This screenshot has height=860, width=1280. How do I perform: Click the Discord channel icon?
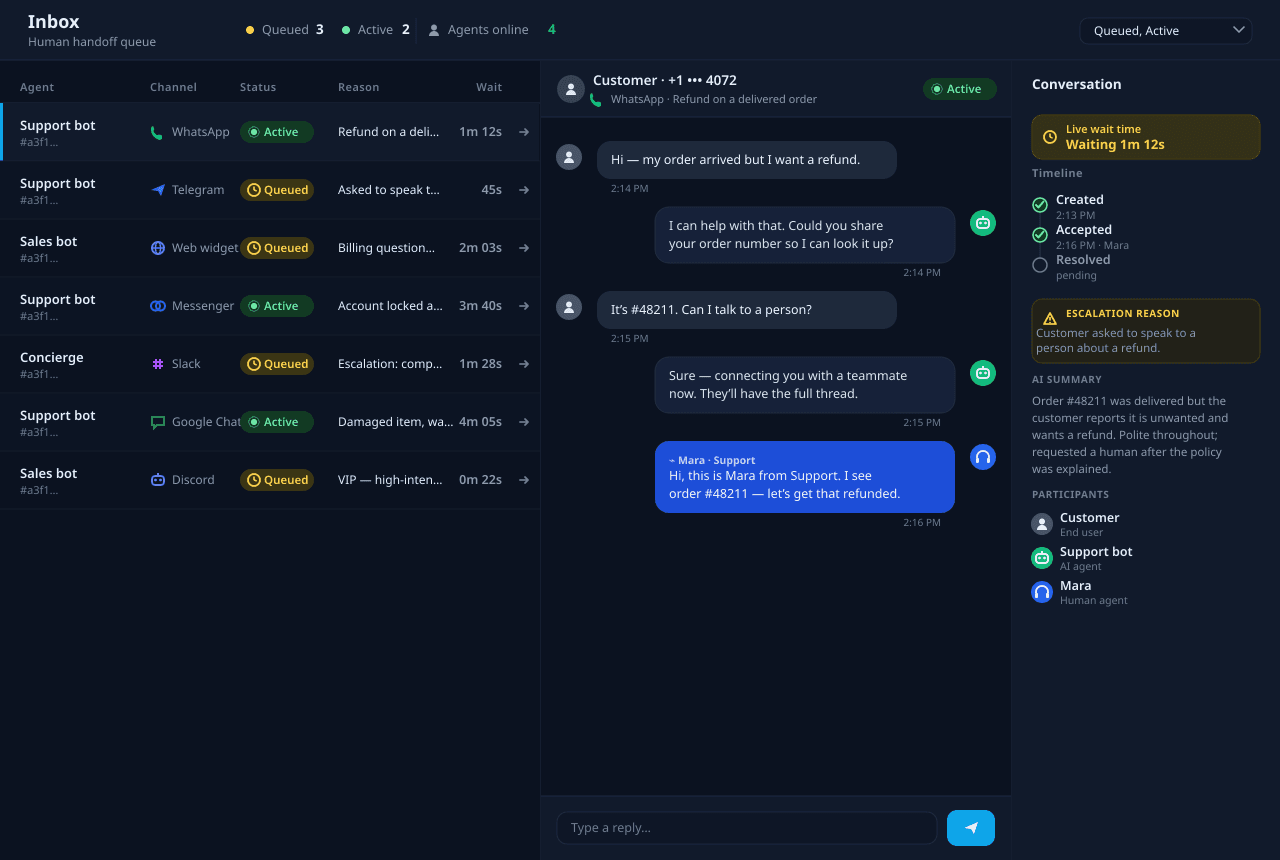[157, 480]
